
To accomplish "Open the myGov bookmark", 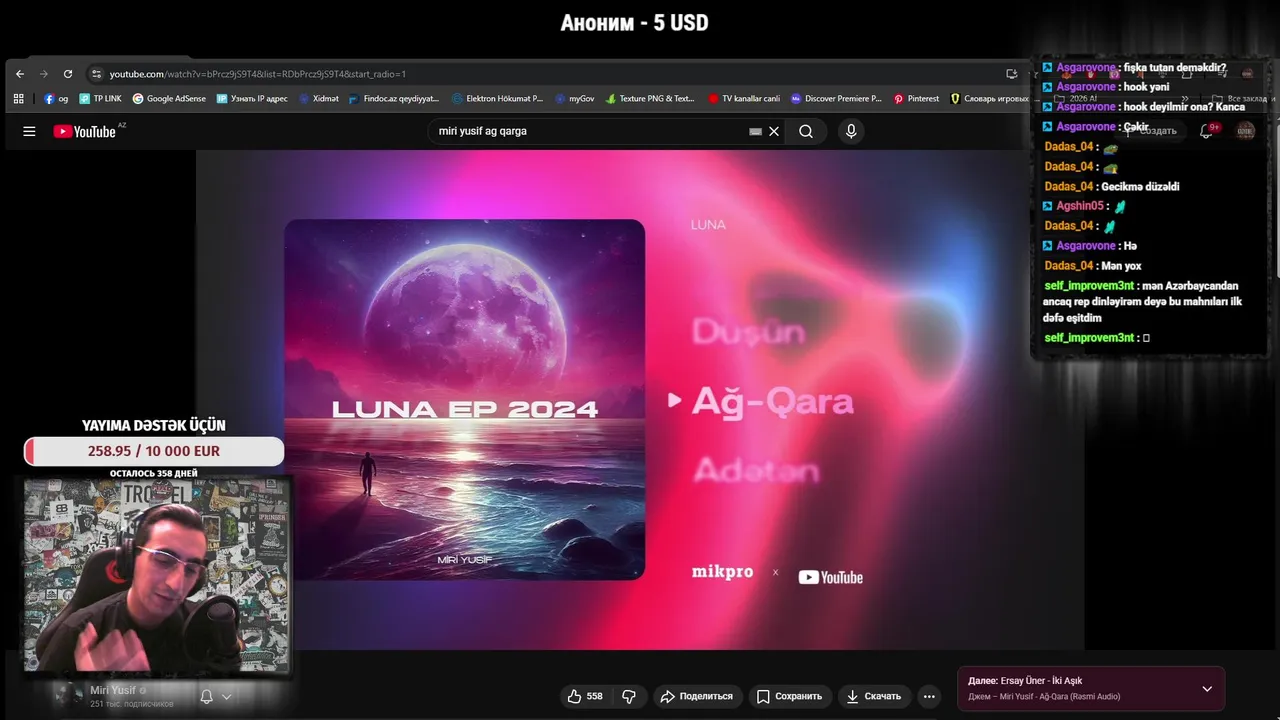I will point(575,99).
